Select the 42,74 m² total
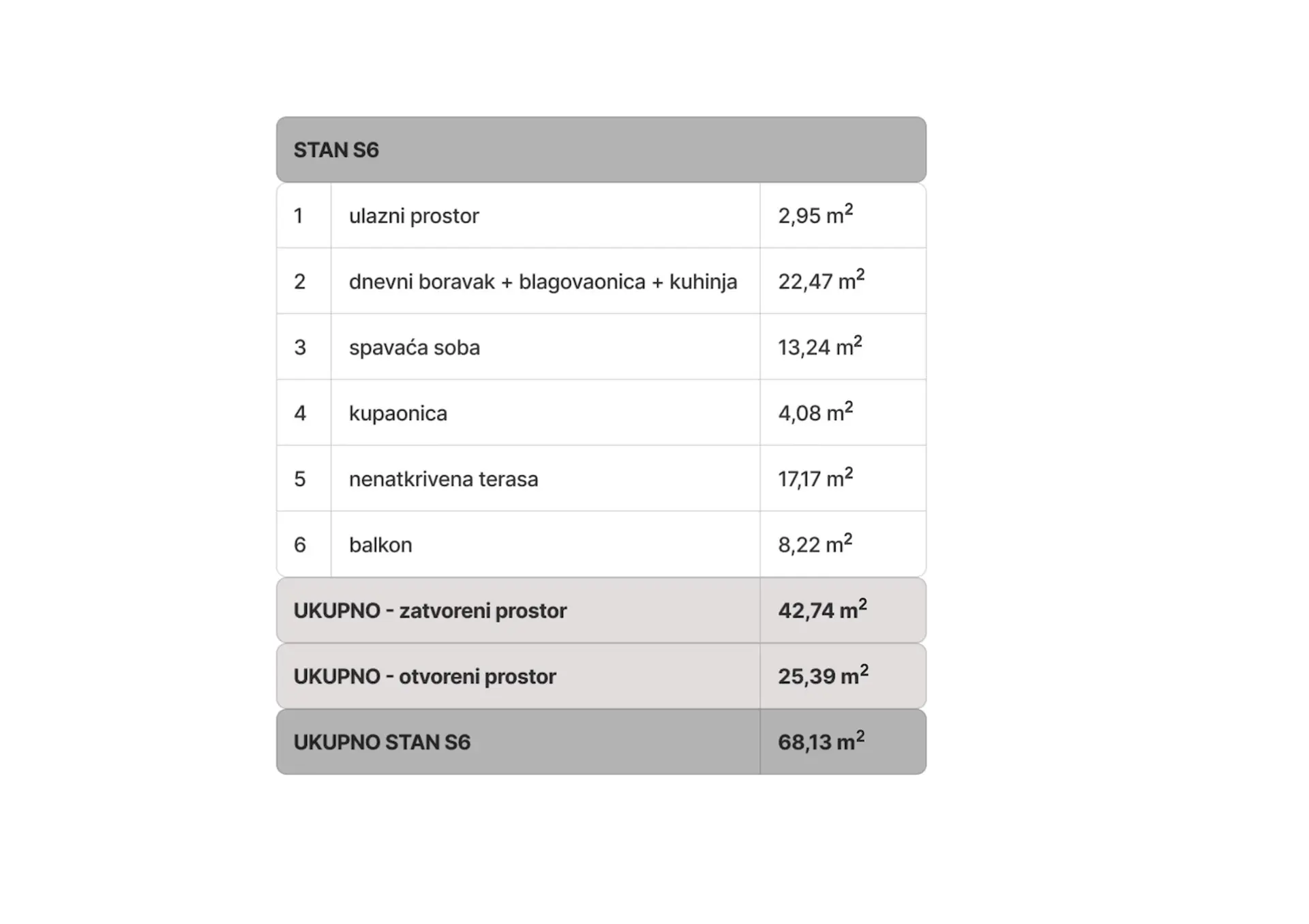Viewport: 1309px width, 924px height. (x=822, y=609)
